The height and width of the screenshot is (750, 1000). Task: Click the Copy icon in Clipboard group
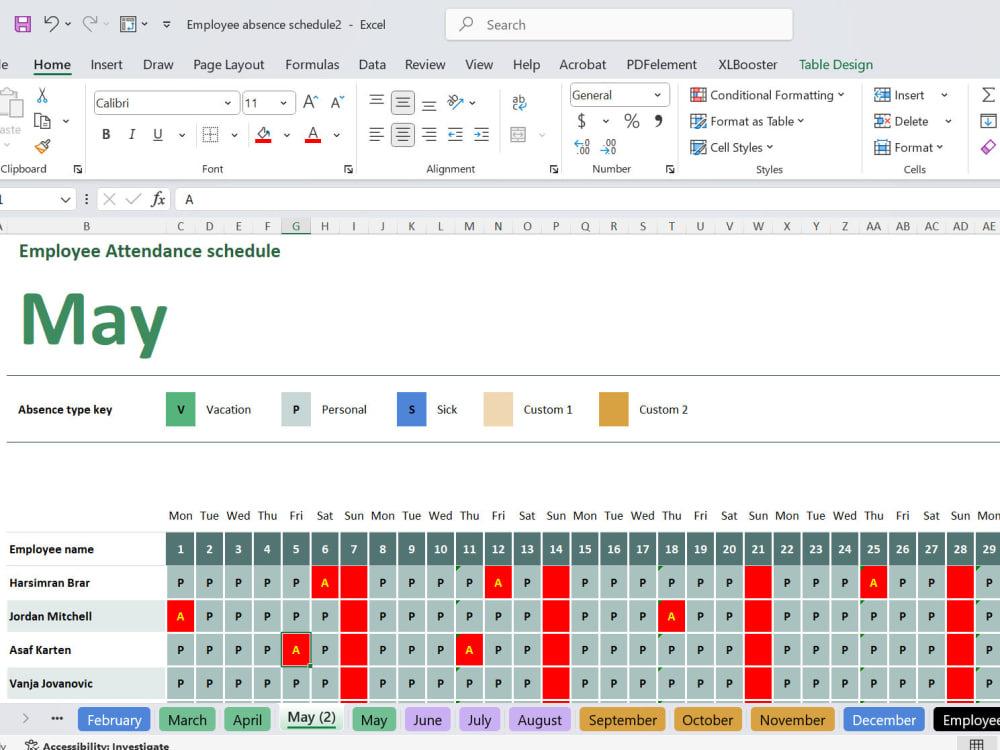[x=42, y=121]
